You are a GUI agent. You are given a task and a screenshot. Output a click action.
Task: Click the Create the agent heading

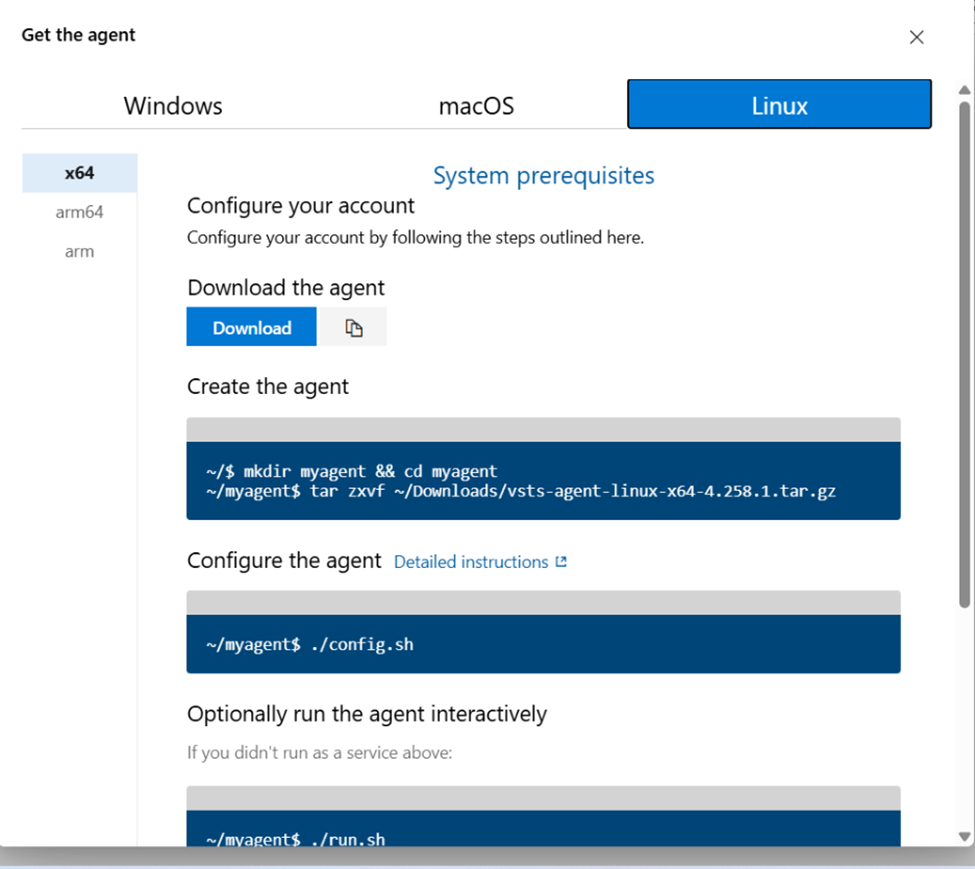point(268,387)
